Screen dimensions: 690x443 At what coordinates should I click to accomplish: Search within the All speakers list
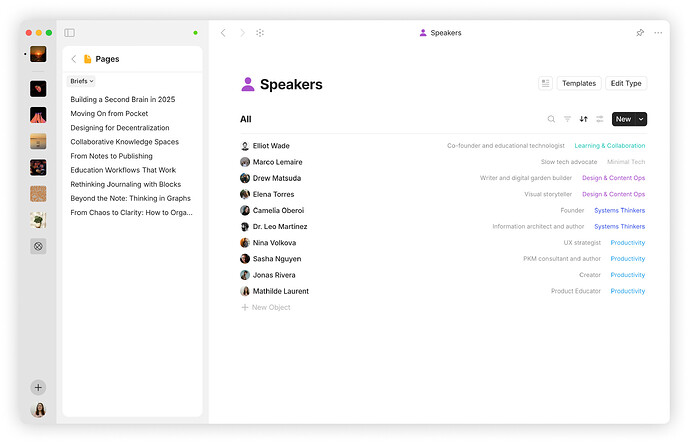click(551, 119)
